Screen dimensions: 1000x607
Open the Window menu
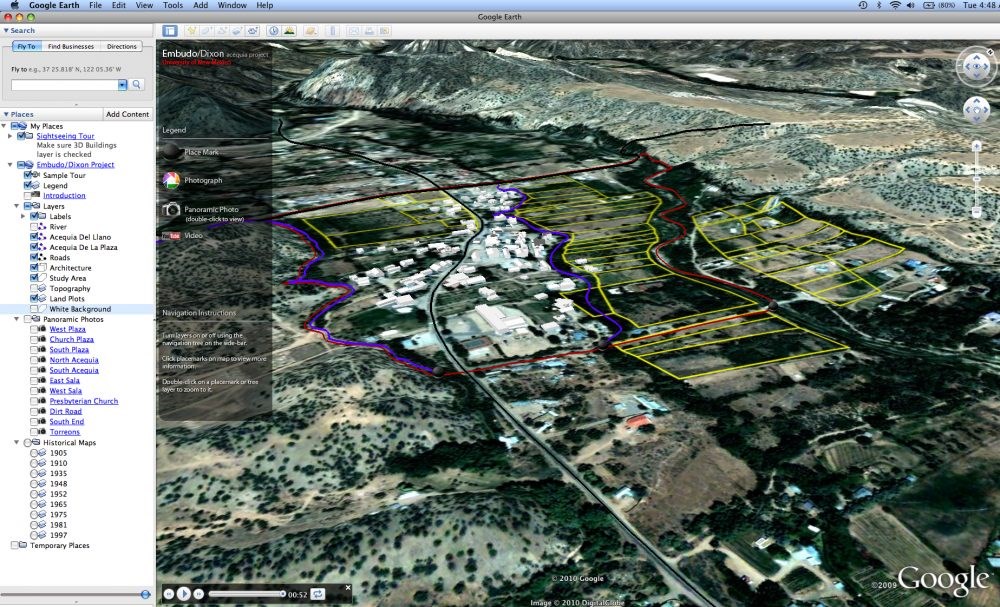[232, 5]
